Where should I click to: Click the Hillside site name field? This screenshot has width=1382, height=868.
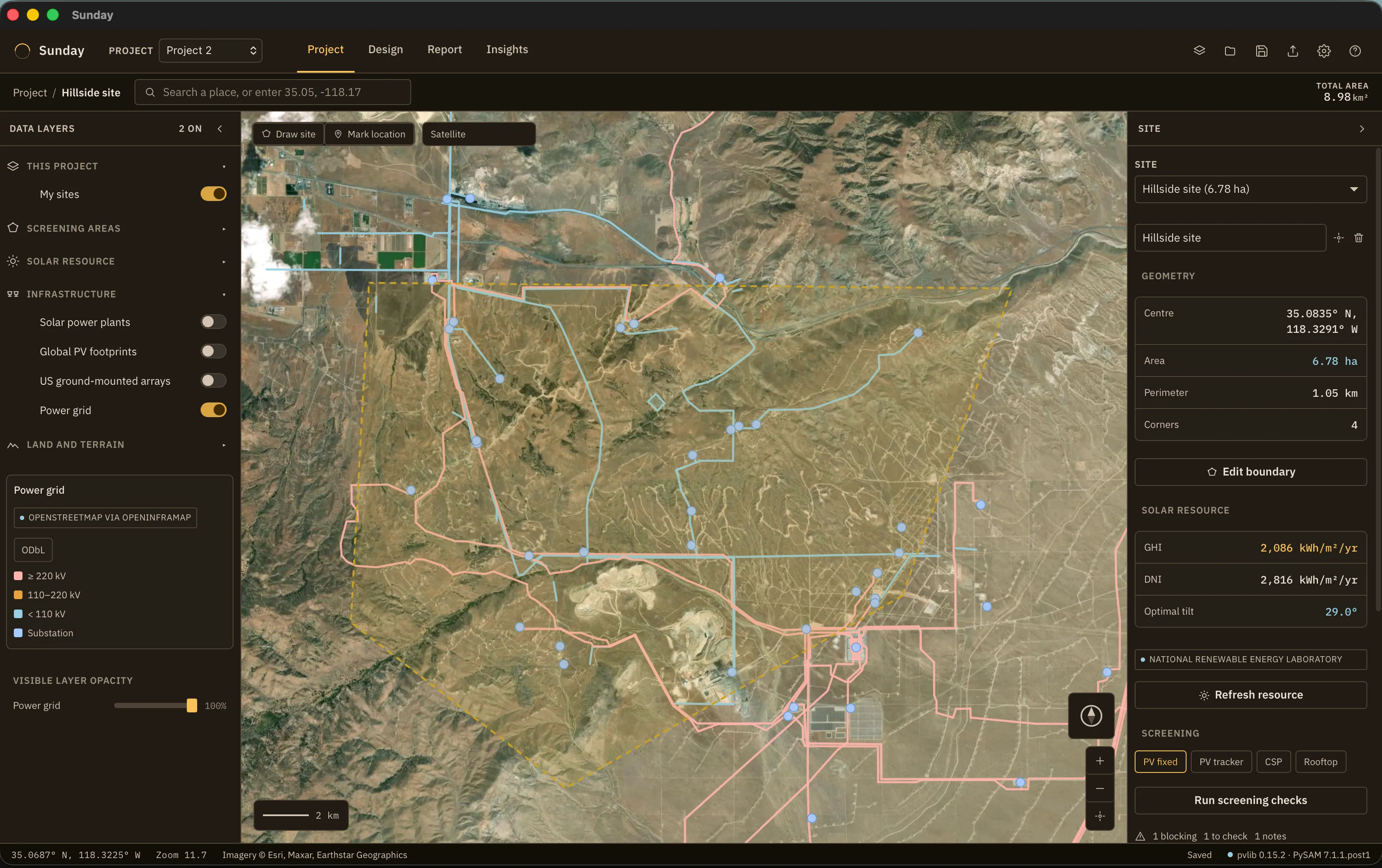tap(1230, 237)
